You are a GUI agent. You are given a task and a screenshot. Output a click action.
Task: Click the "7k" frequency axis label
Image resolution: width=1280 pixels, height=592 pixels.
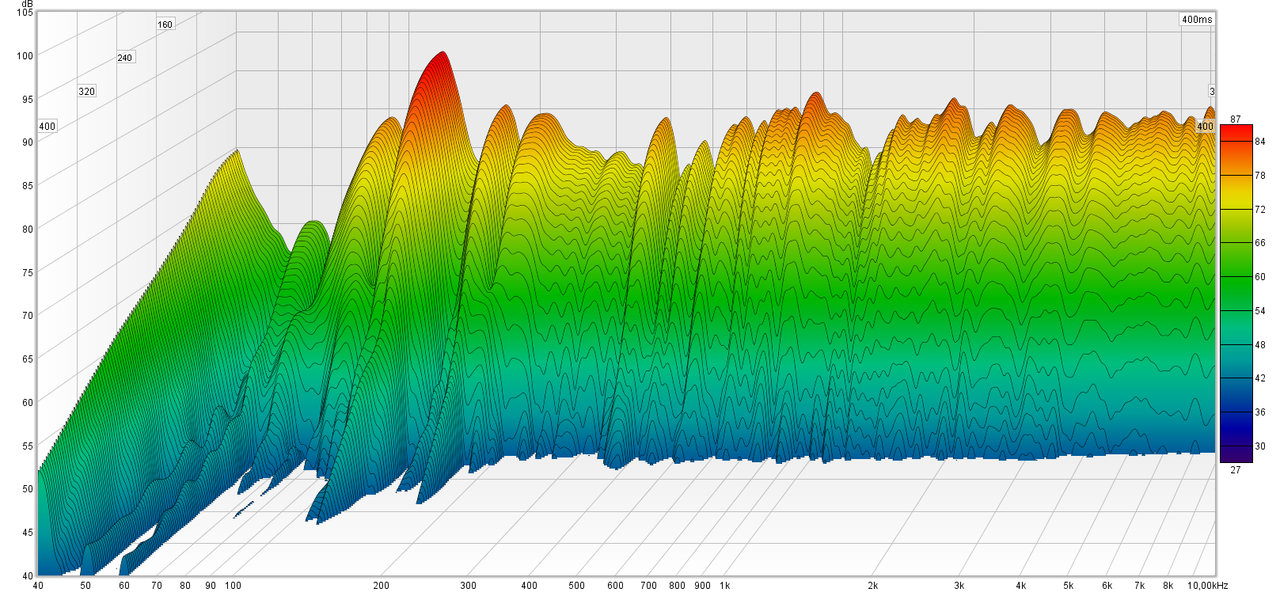(1140, 585)
